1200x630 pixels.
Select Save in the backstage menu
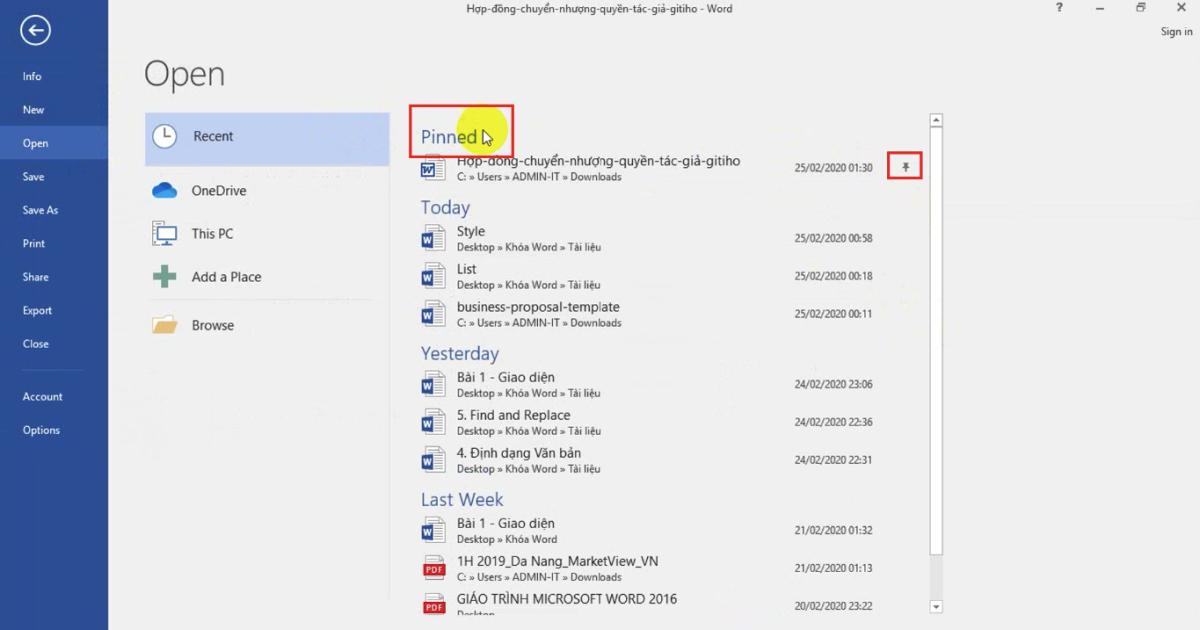click(33, 177)
